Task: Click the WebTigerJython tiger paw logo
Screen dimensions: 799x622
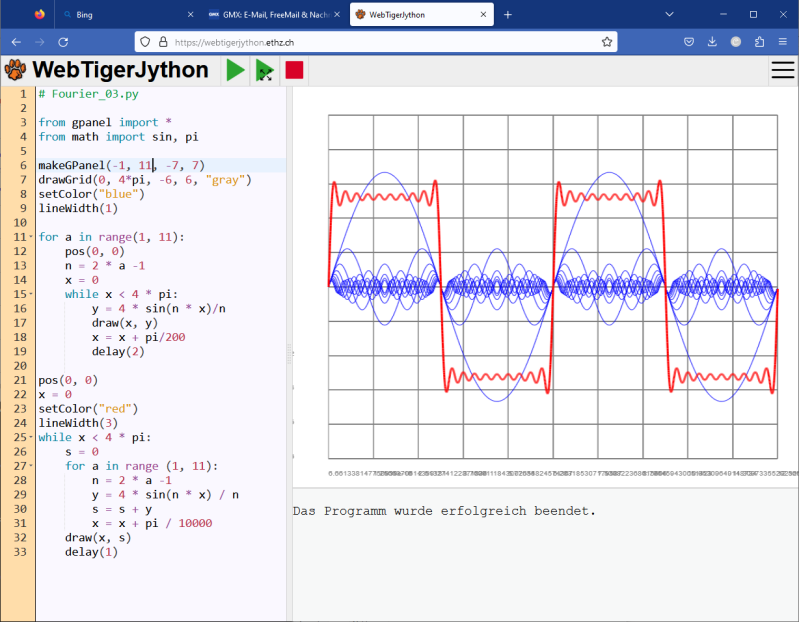Action: (x=16, y=69)
